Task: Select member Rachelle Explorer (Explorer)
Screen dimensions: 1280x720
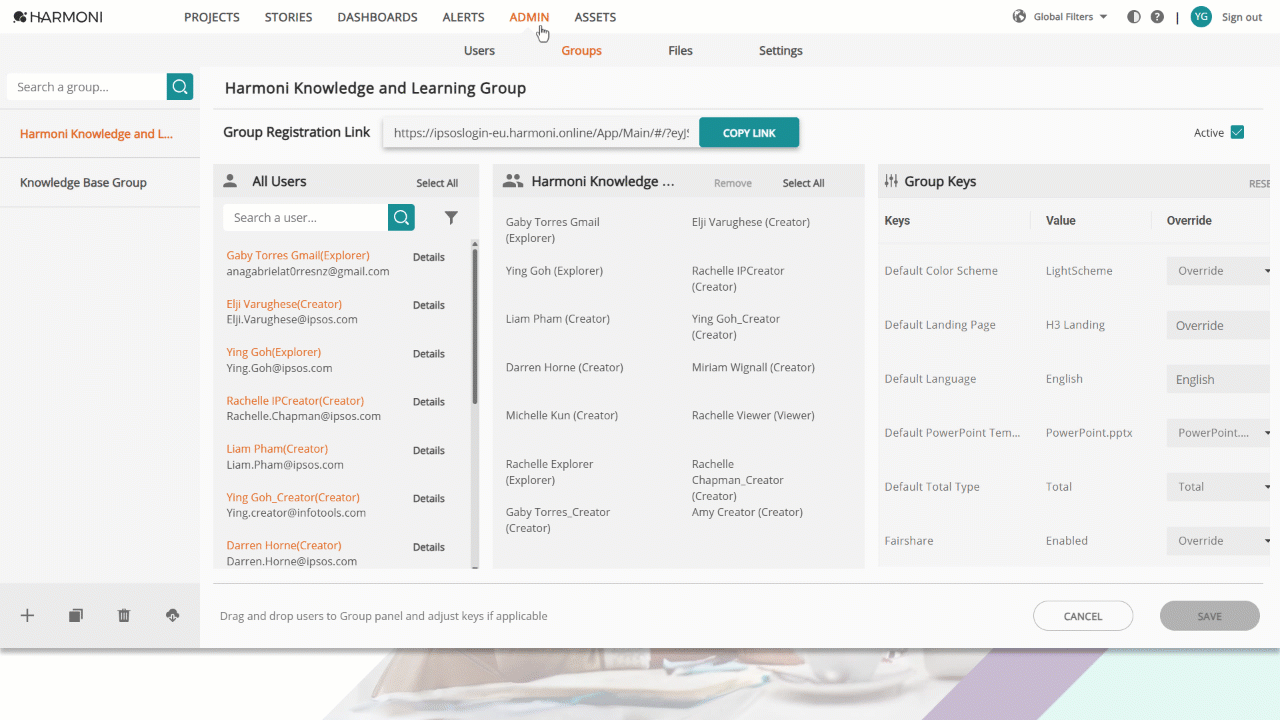Action: point(550,472)
